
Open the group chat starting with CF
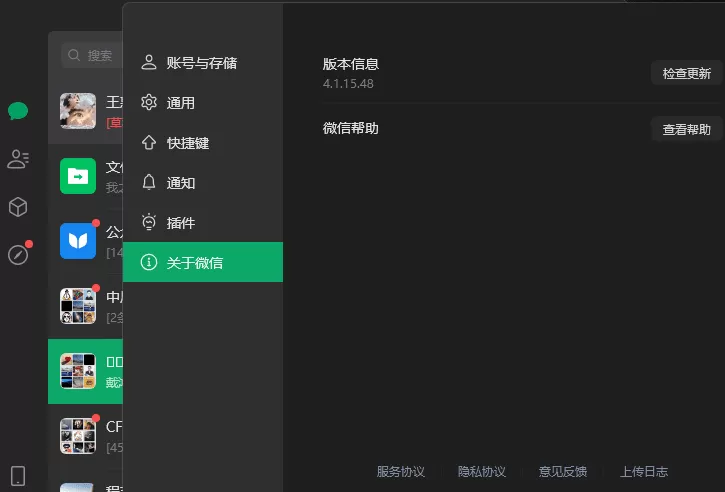pyautogui.click(x=86, y=436)
